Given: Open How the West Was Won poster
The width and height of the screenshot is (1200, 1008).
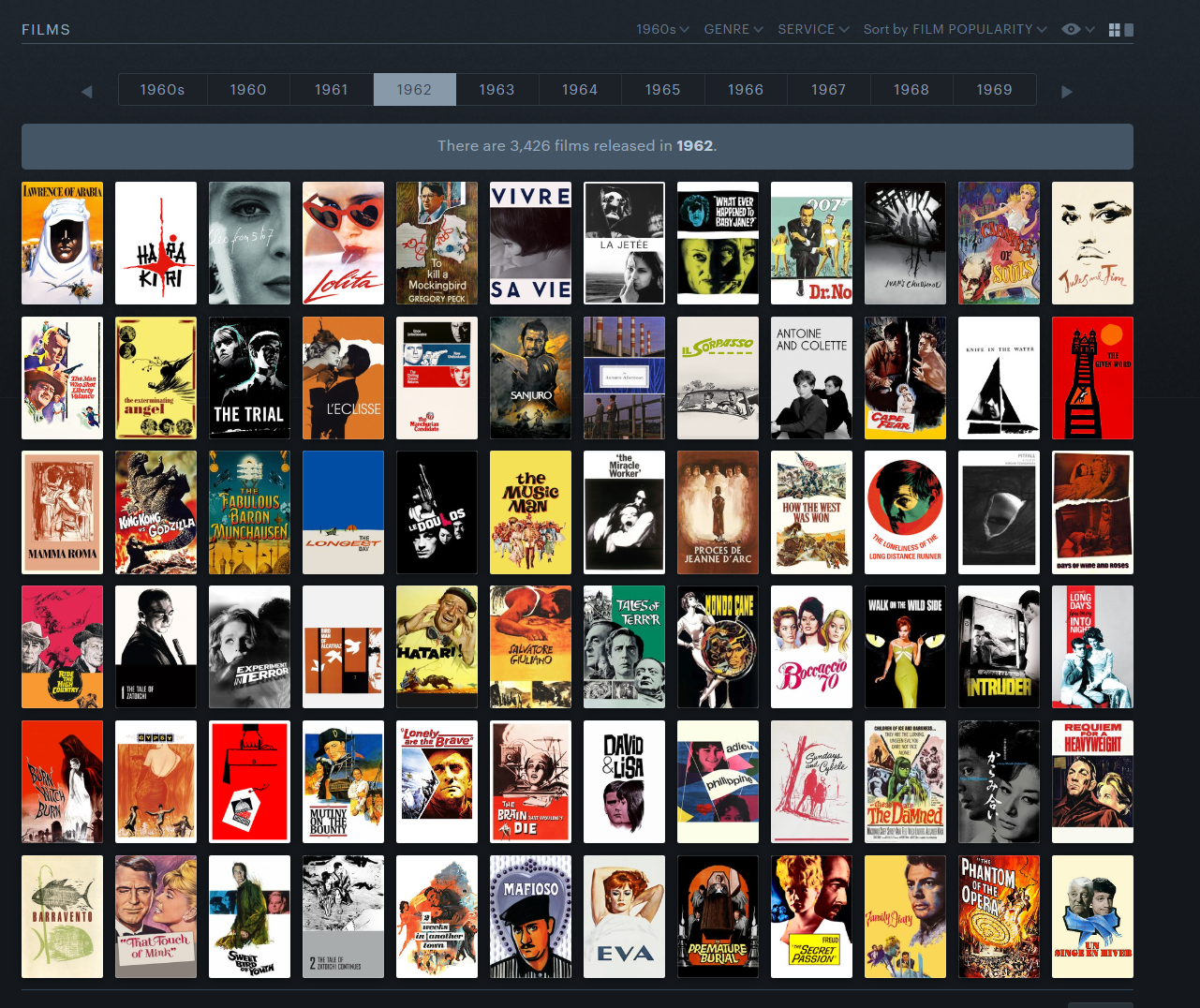Looking at the screenshot, I should pos(812,512).
